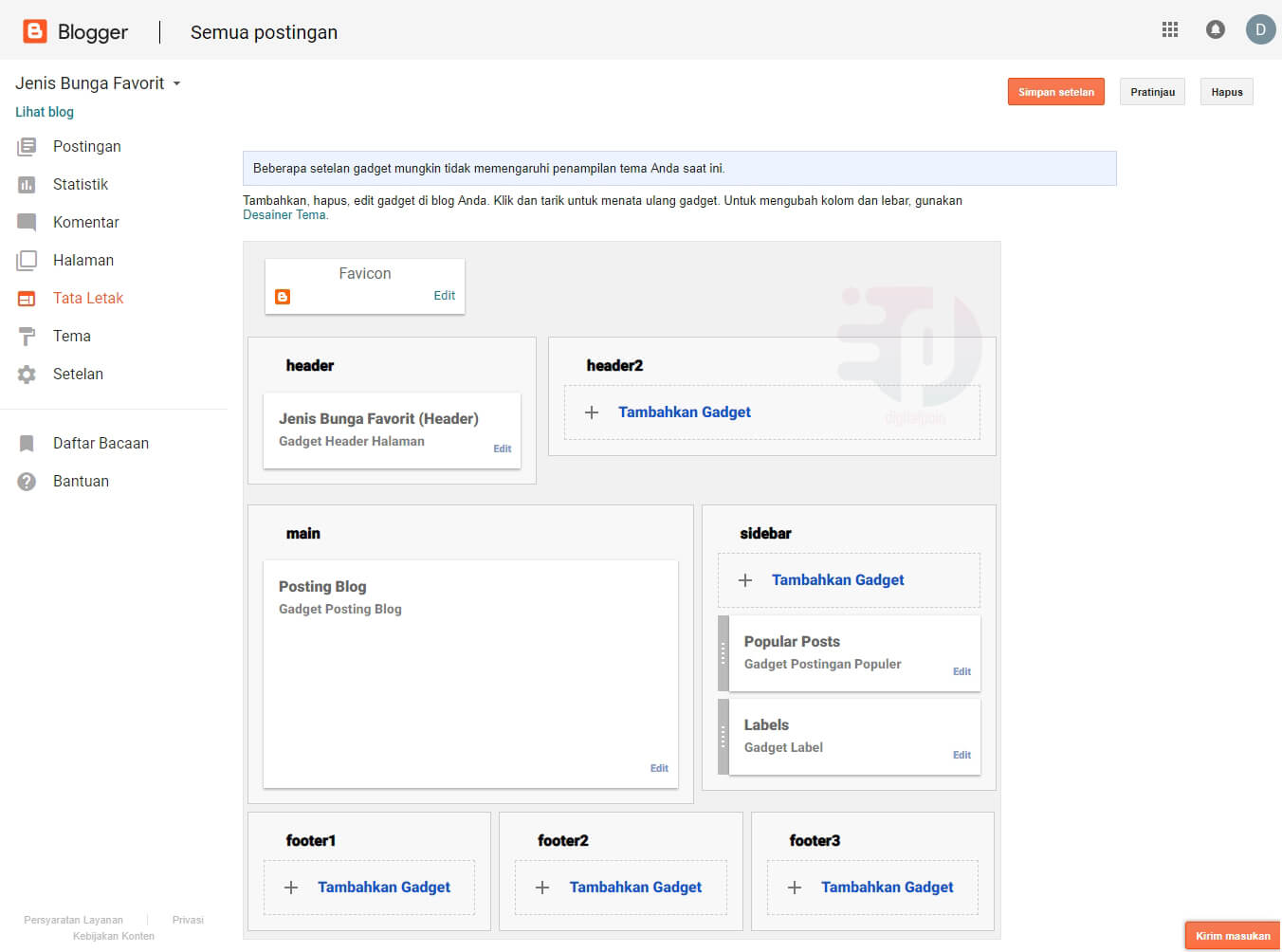1282x952 pixels.
Task: Click the Bantuan question mark icon
Action: tap(27, 481)
